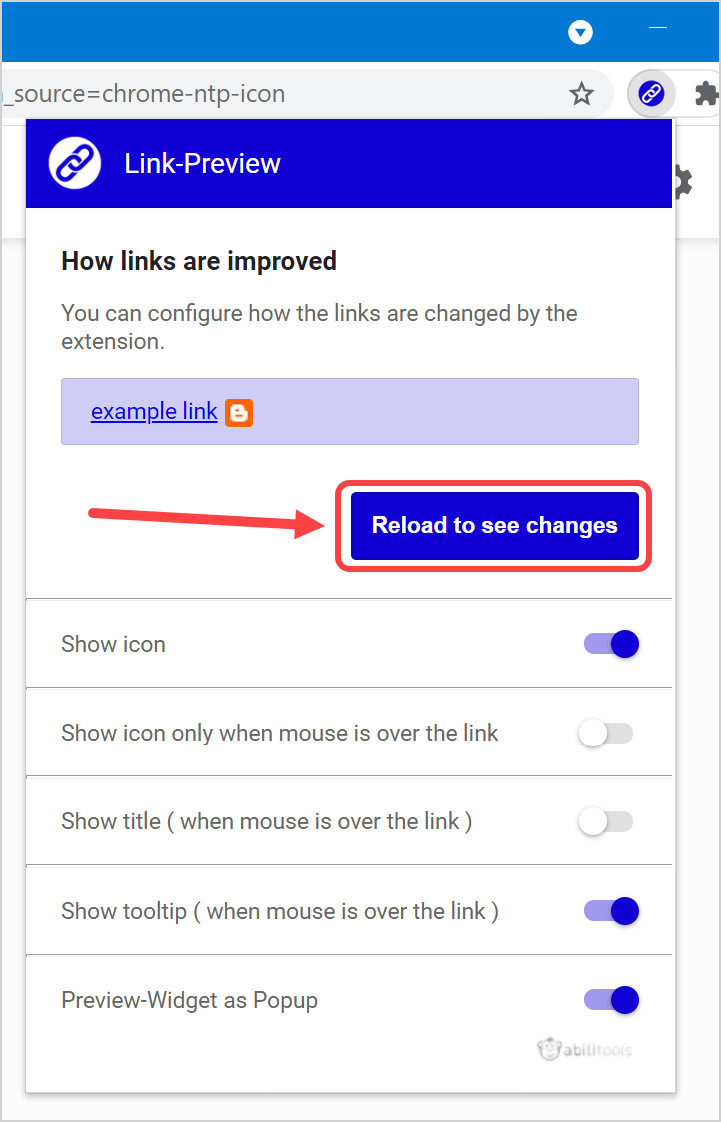The height and width of the screenshot is (1122, 721).
Task: Open the example link
Action: pos(154,412)
